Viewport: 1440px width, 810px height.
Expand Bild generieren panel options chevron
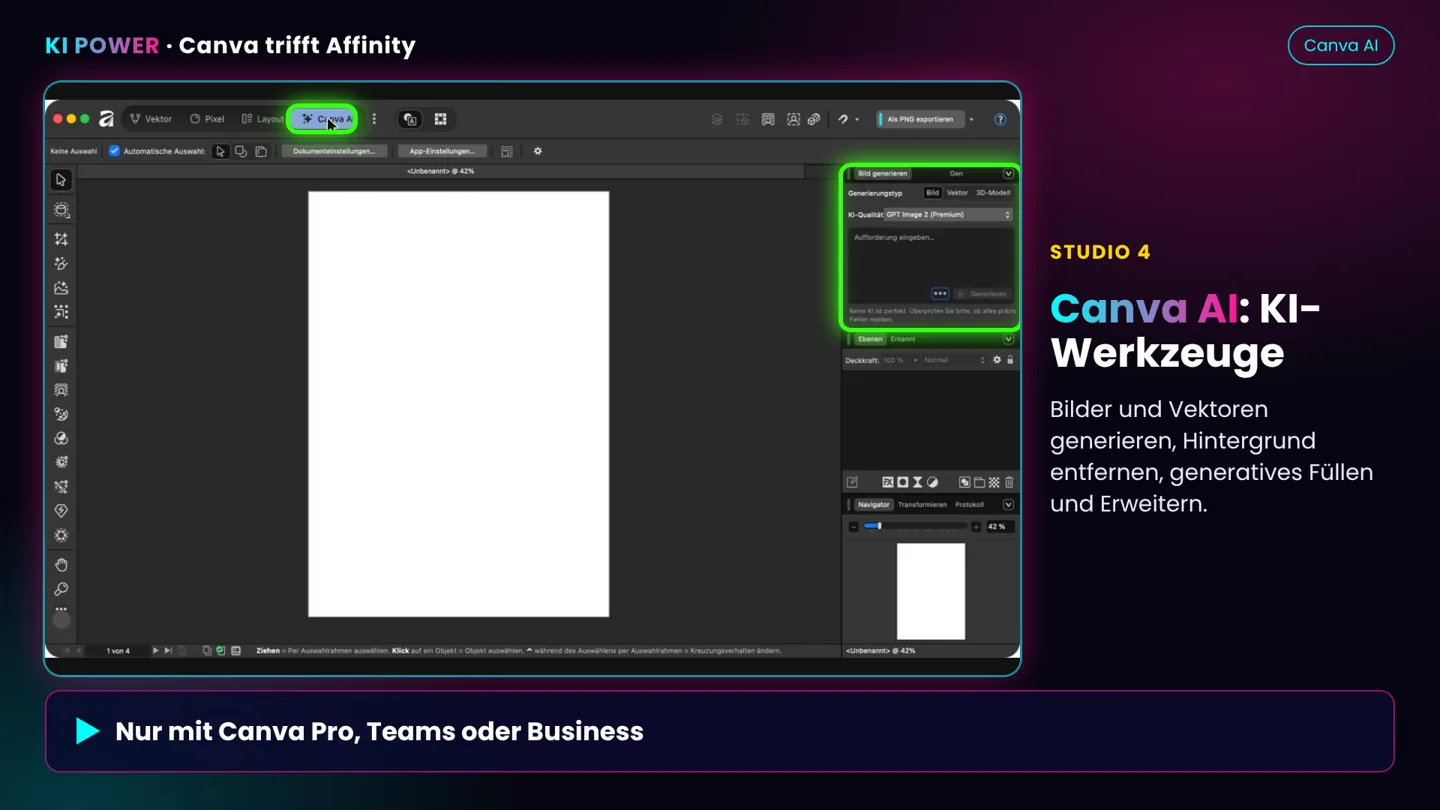pos(1008,174)
